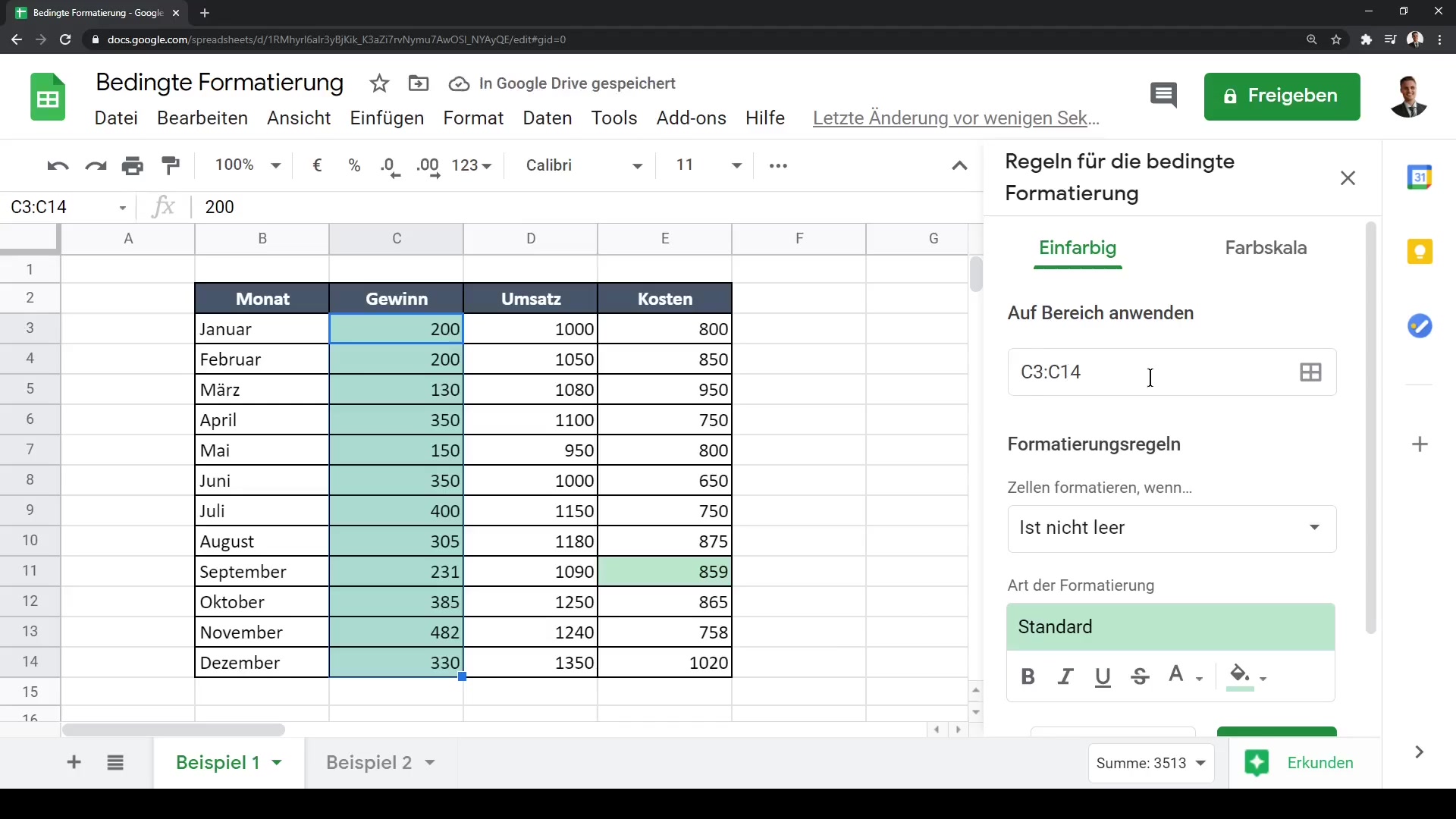The image size is (1456, 819).
Task: Click the select data range grid icon
Action: (1310, 372)
